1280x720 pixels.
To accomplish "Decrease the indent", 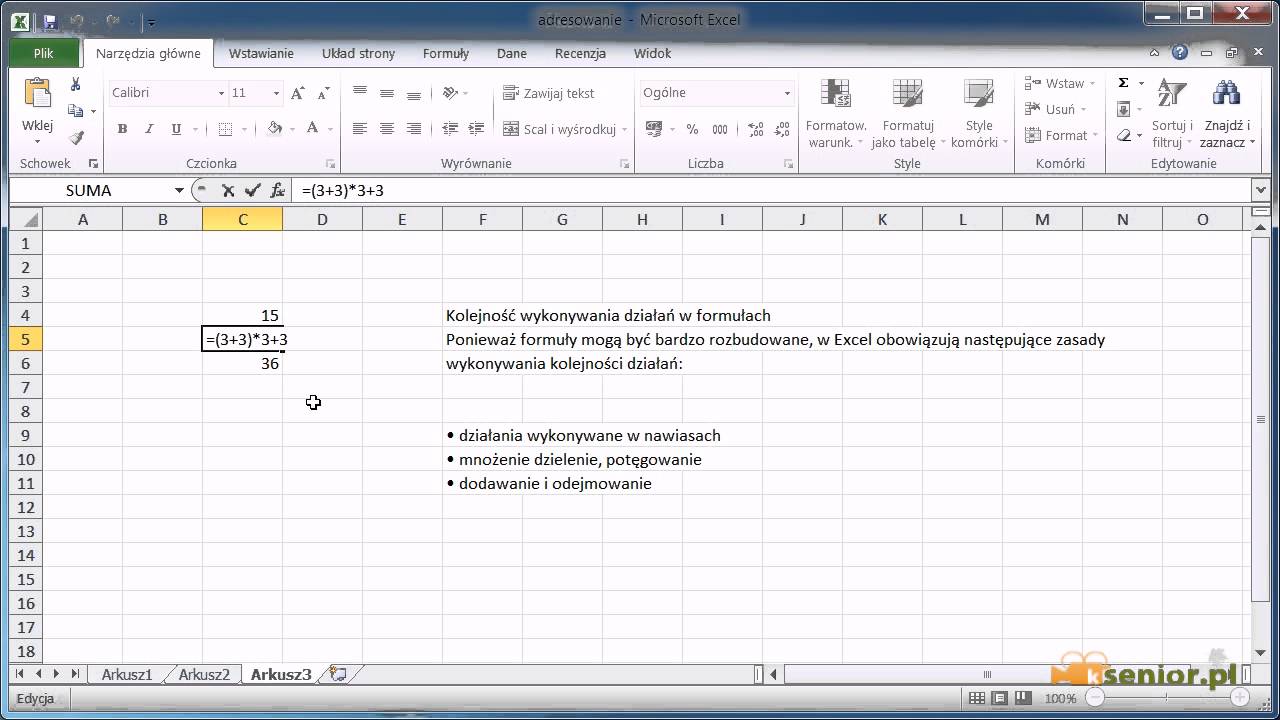I will pos(450,129).
